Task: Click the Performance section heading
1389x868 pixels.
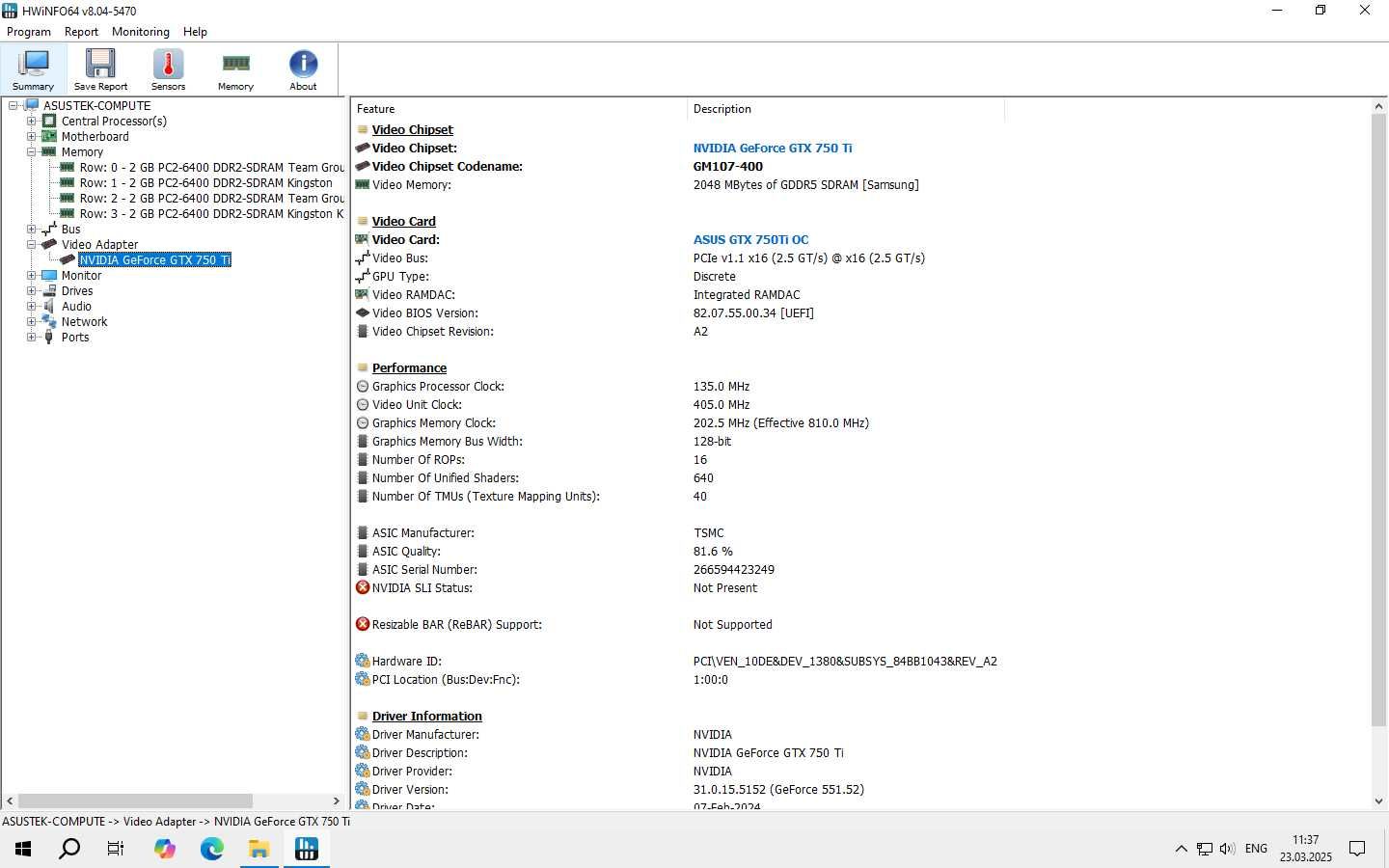Action: (x=409, y=368)
